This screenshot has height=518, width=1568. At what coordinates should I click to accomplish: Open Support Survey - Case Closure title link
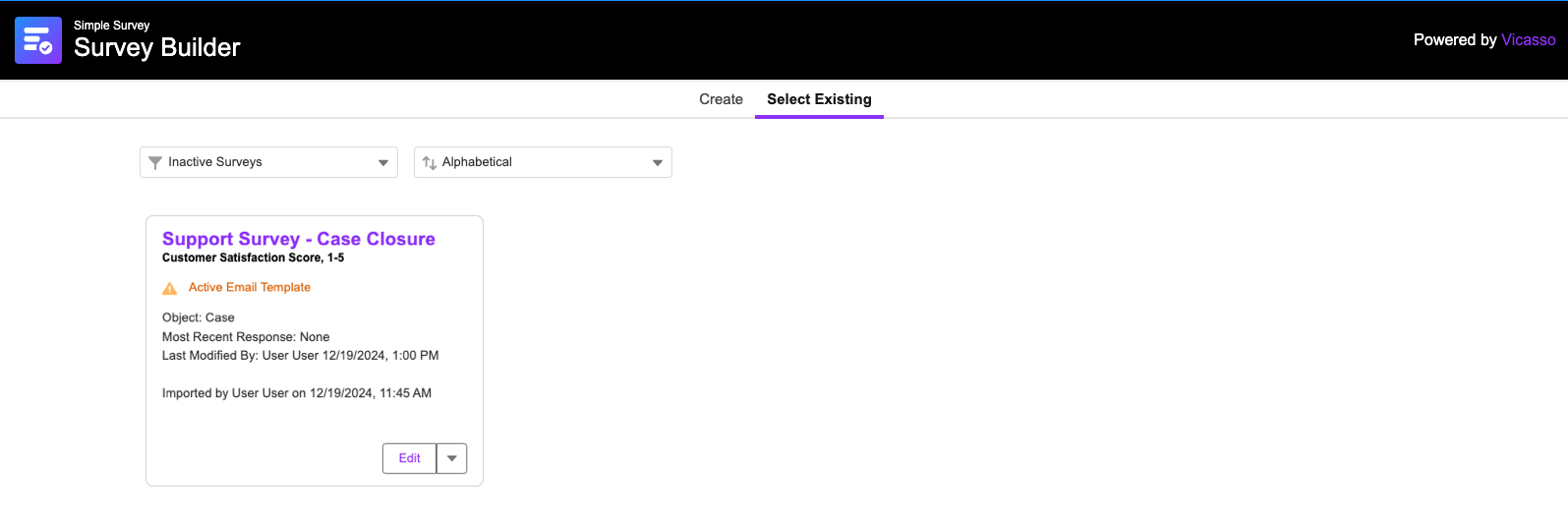pos(299,239)
